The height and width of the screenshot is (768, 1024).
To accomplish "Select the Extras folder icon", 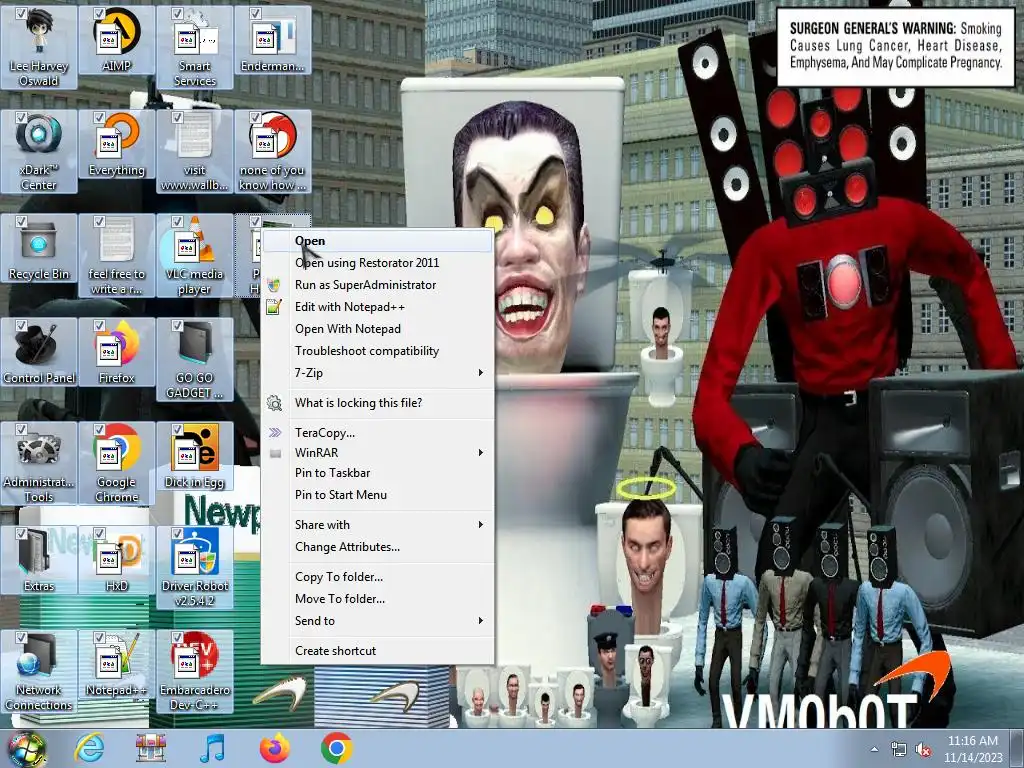I will point(39,560).
